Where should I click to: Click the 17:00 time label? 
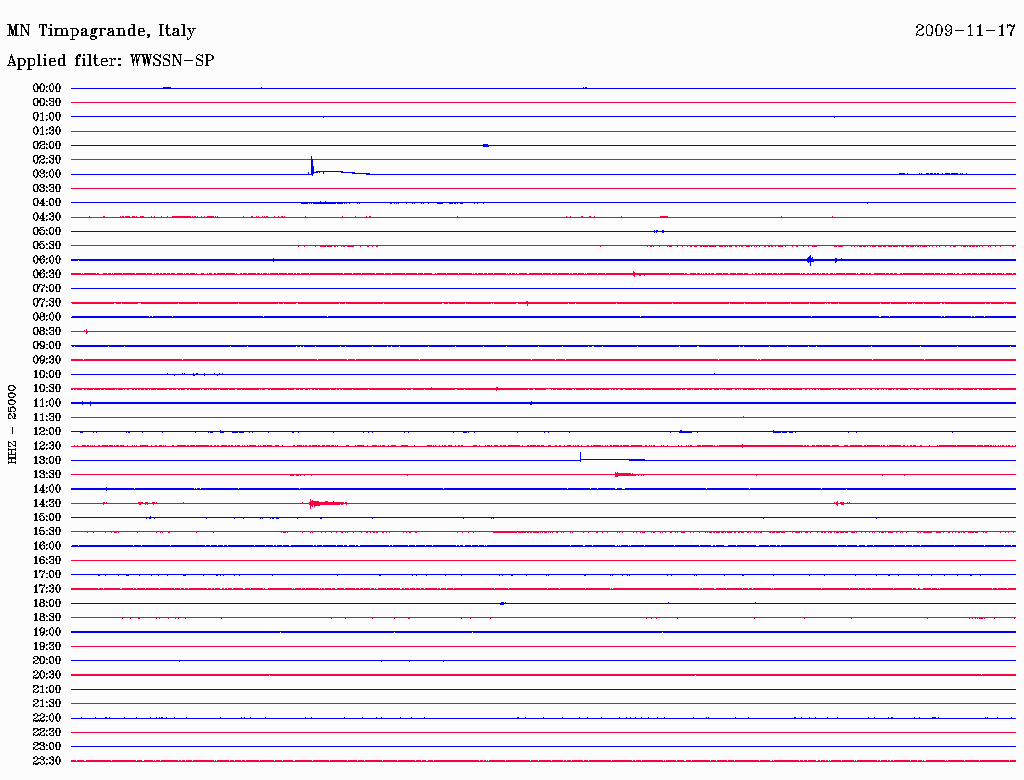[x=47, y=574]
